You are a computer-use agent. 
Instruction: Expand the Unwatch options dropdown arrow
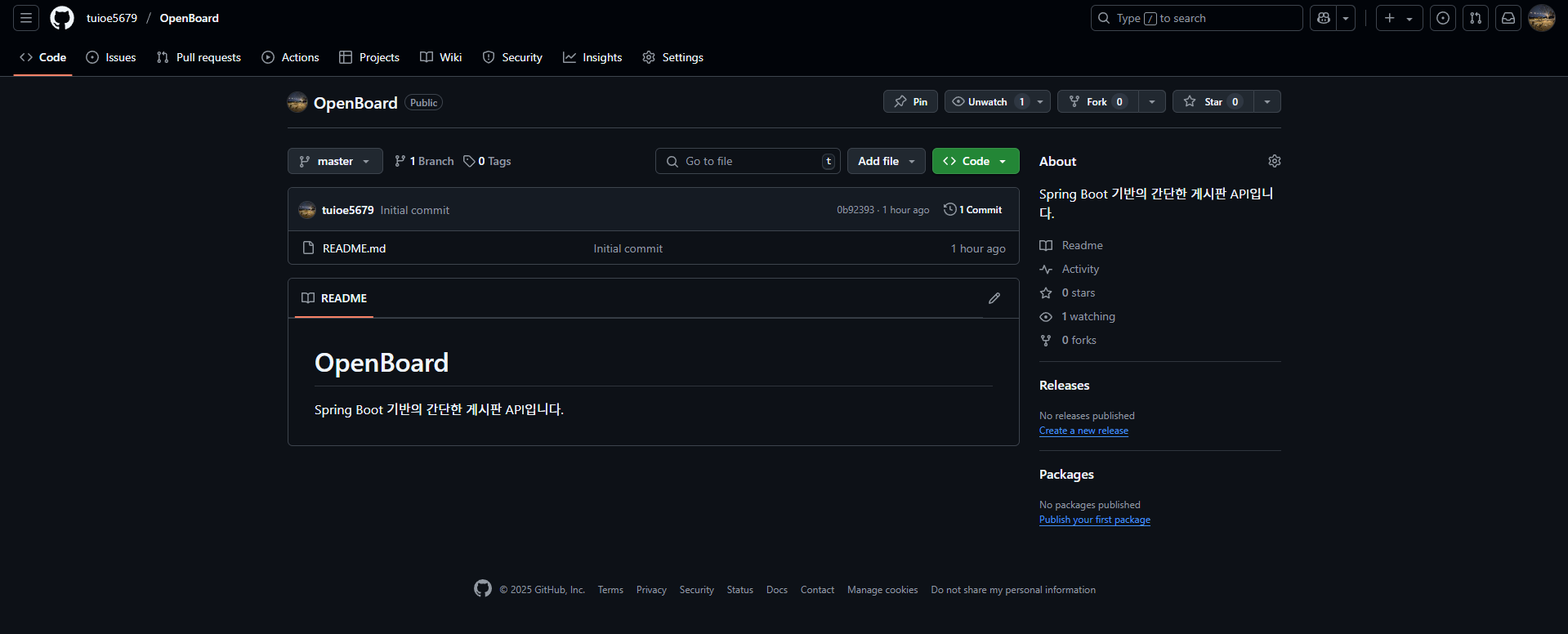(x=1040, y=101)
